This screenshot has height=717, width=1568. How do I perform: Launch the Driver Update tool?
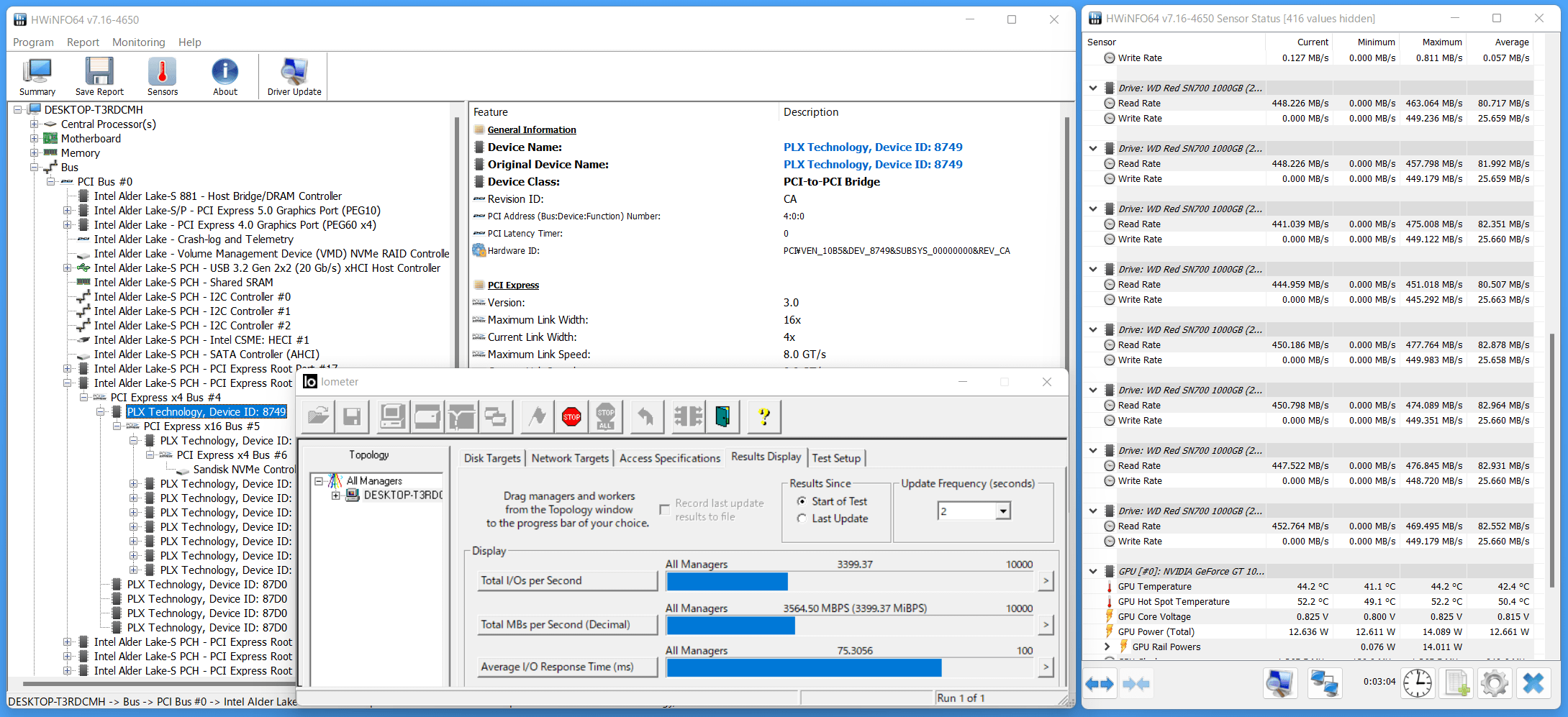click(294, 77)
